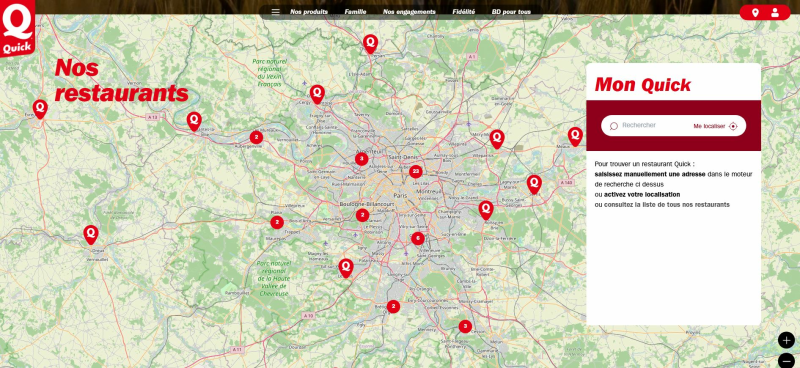
Task: Select the Quick pin near Meaux
Action: point(575,136)
